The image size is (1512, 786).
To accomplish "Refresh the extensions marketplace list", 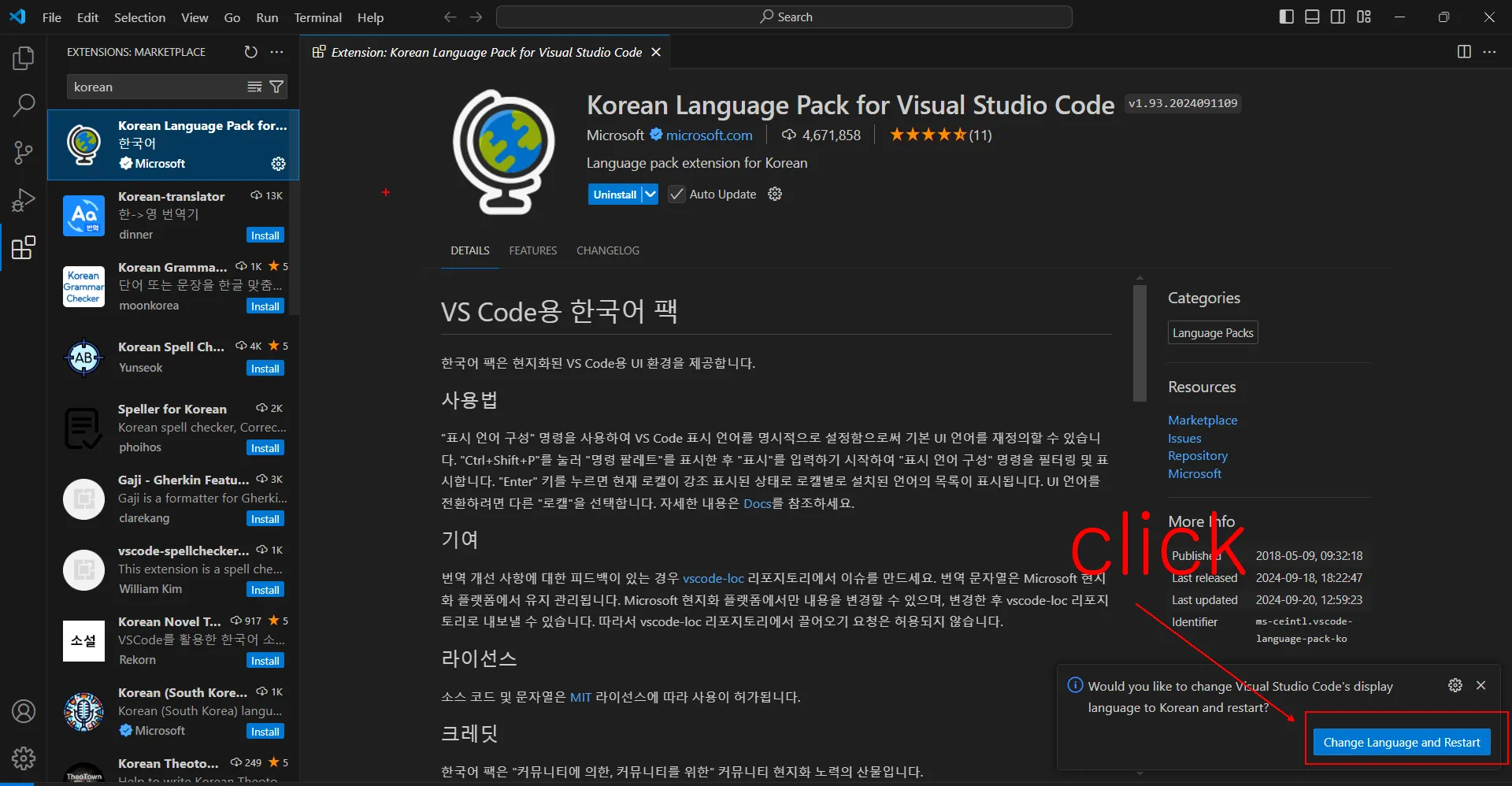I will 250,52.
